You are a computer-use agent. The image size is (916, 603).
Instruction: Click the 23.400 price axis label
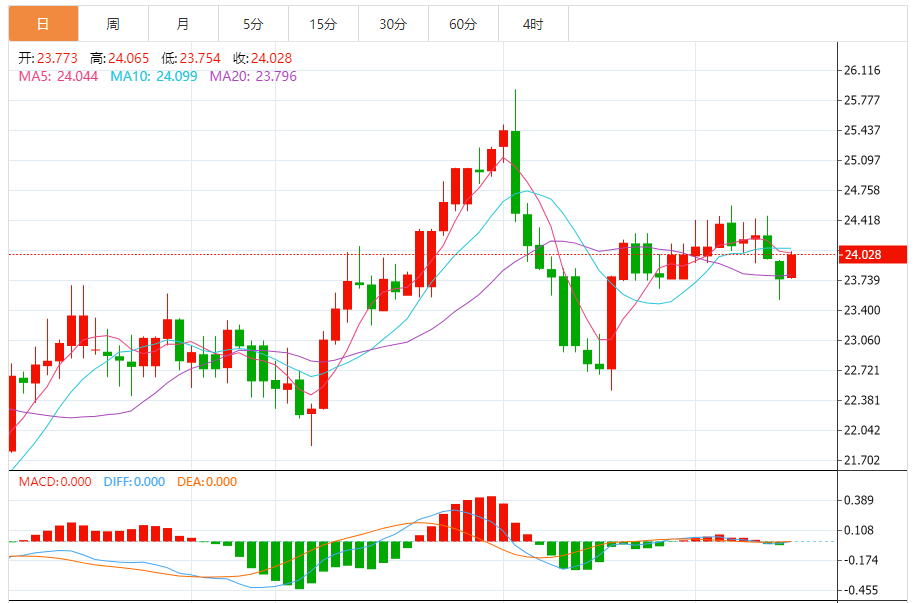tap(862, 310)
